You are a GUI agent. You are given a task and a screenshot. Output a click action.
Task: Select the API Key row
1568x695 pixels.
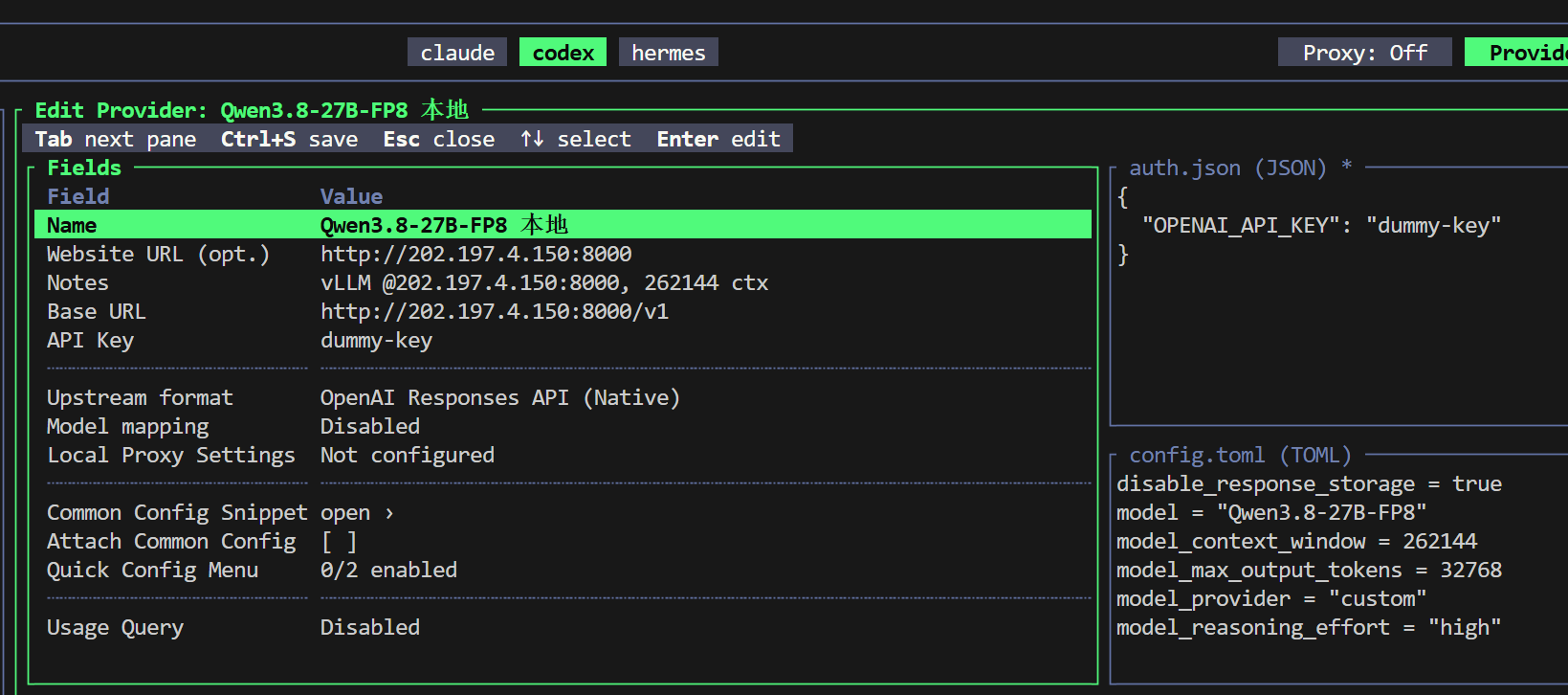point(563,340)
